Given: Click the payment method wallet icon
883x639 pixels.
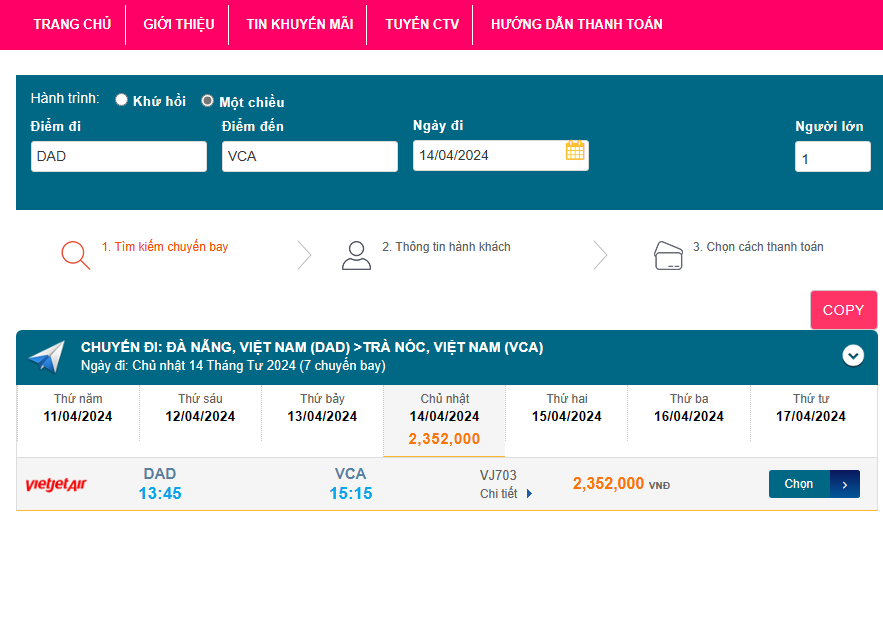Looking at the screenshot, I should pyautogui.click(x=668, y=255).
